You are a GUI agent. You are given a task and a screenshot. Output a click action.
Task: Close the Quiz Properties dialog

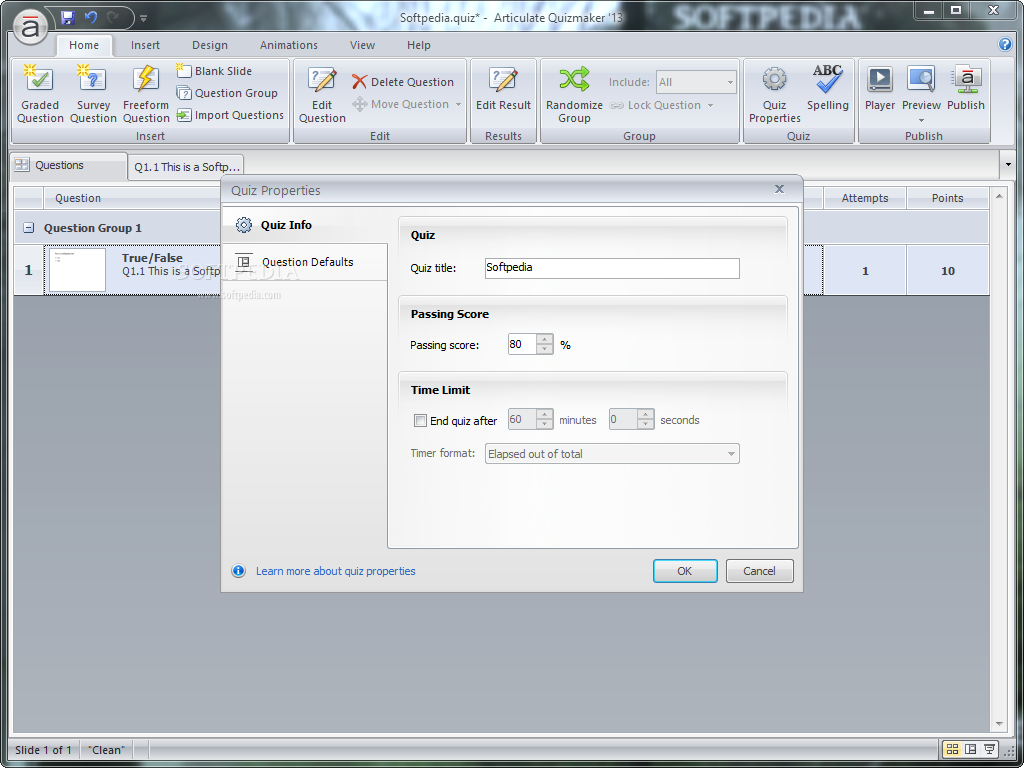pyautogui.click(x=779, y=189)
